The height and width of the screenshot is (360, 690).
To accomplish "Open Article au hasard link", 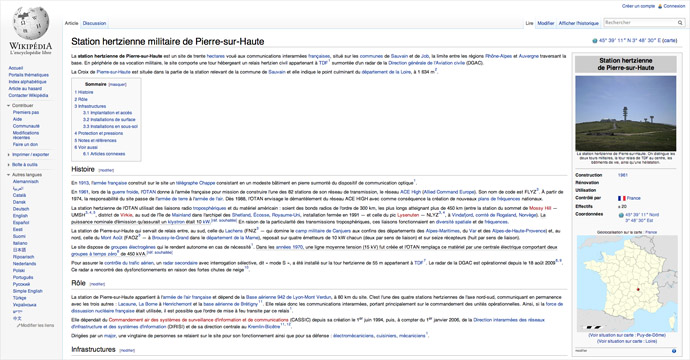I will coord(25,88).
